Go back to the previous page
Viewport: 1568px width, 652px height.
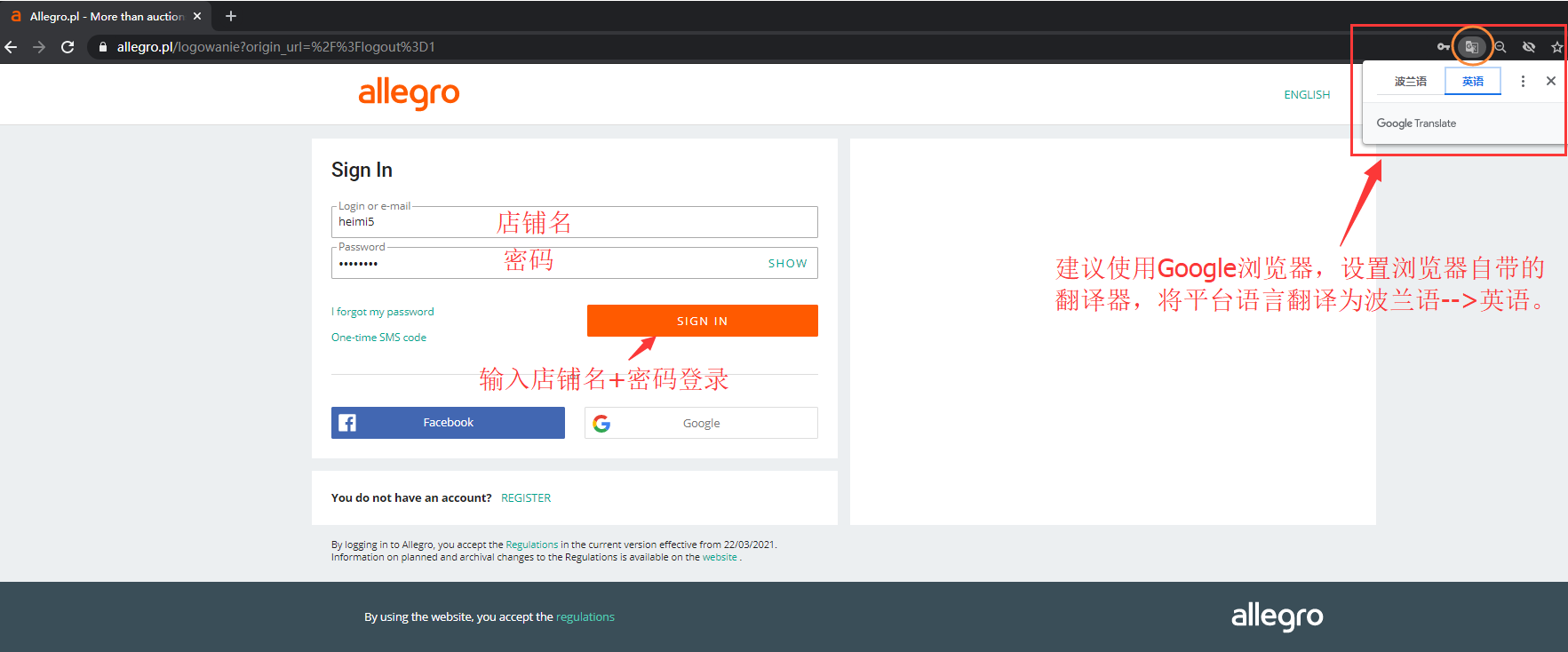11,47
